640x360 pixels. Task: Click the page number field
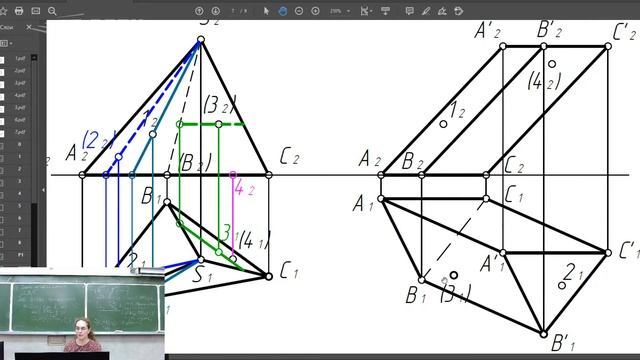234,11
